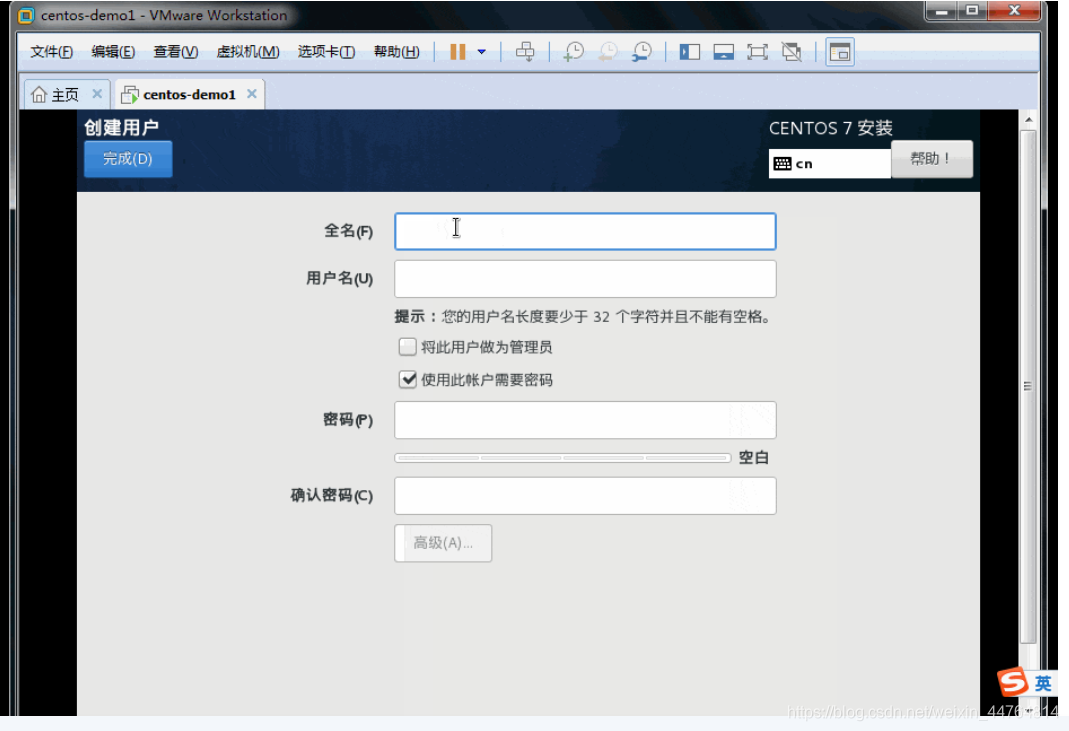This screenshot has height=731, width=1069.
Task: Uncheck 使用此帐户需要密码 checkbox
Action: coord(408,380)
